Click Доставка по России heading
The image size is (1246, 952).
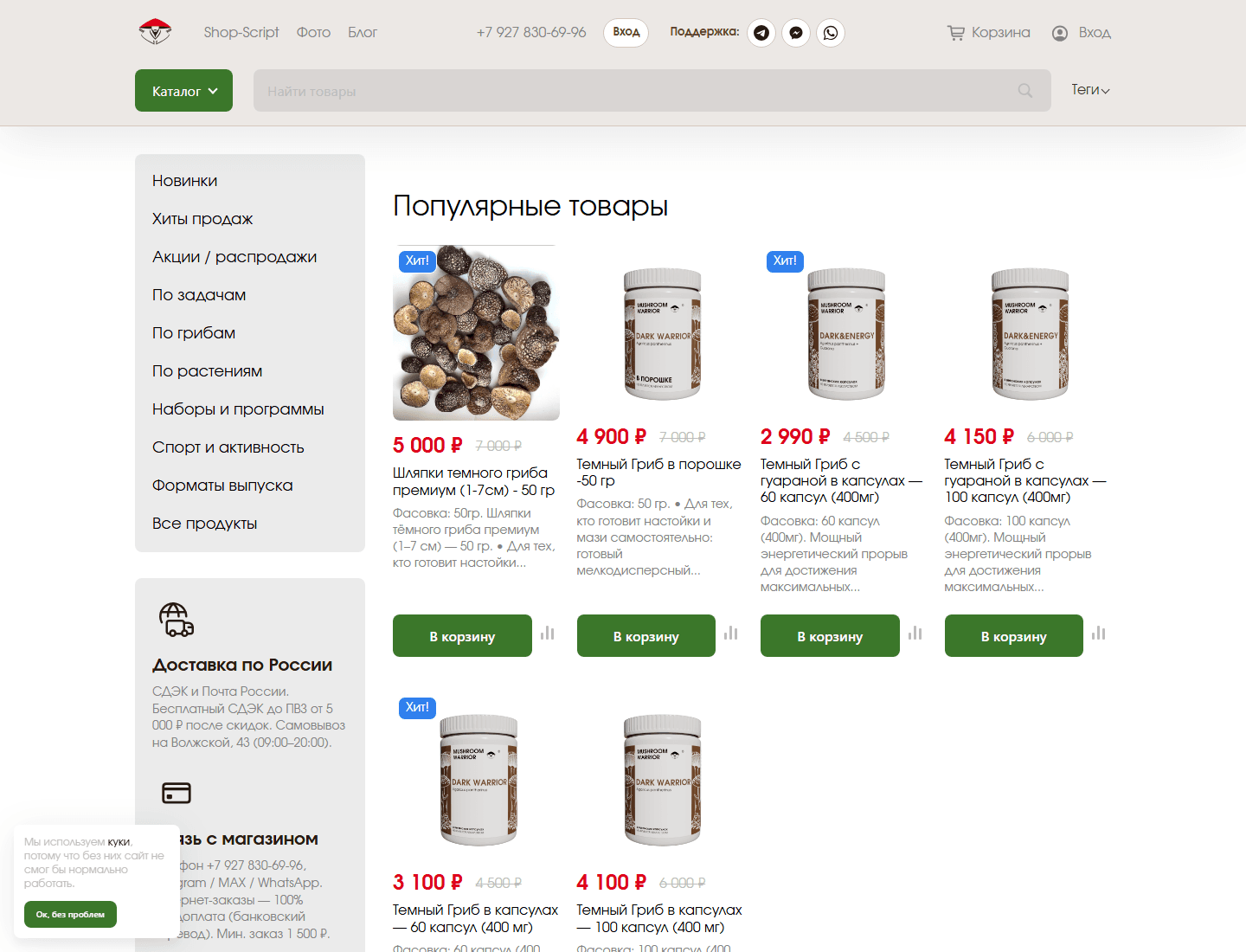click(242, 665)
